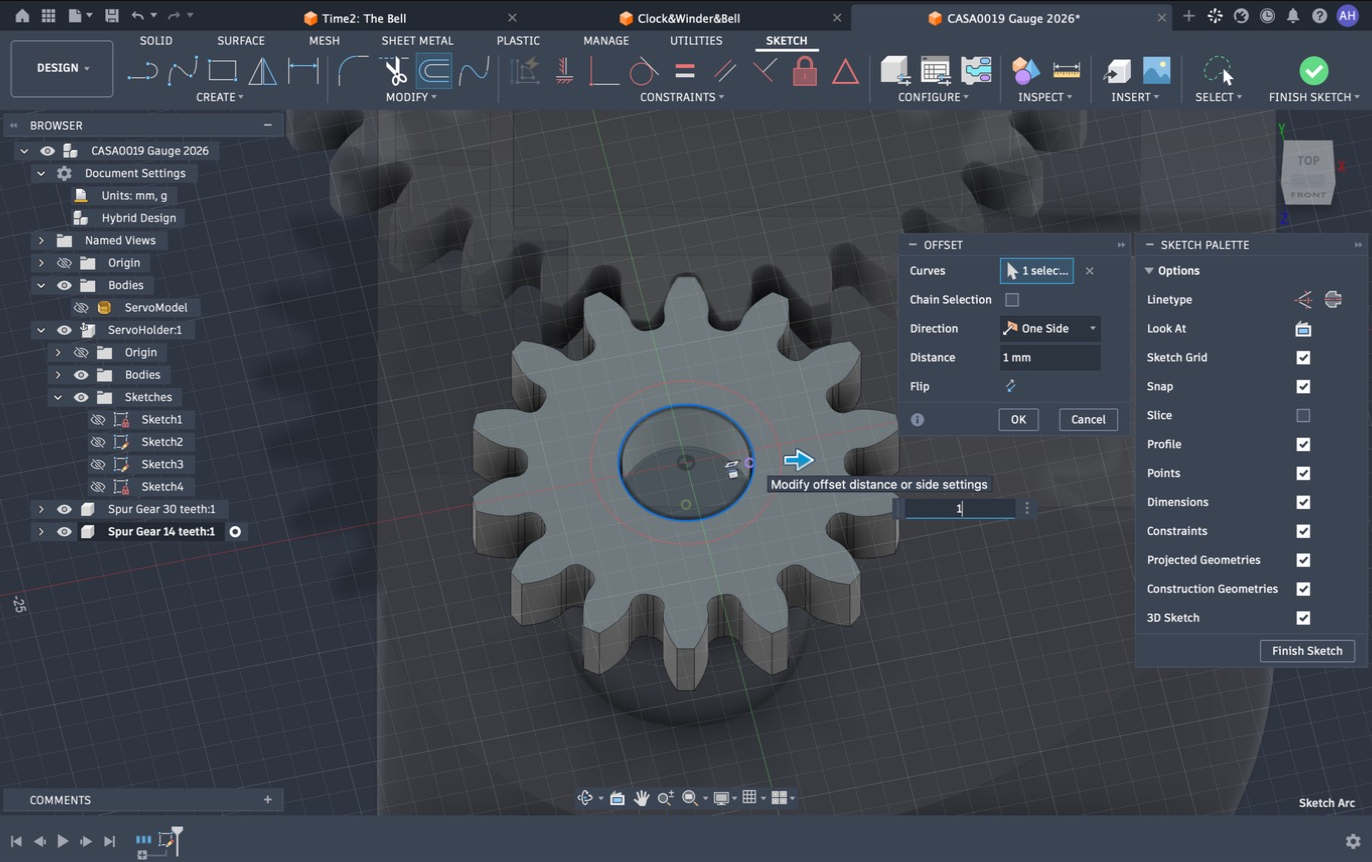This screenshot has width=1372, height=862.
Task: Open the DESIGN workspace dropdown
Action: (x=62, y=68)
